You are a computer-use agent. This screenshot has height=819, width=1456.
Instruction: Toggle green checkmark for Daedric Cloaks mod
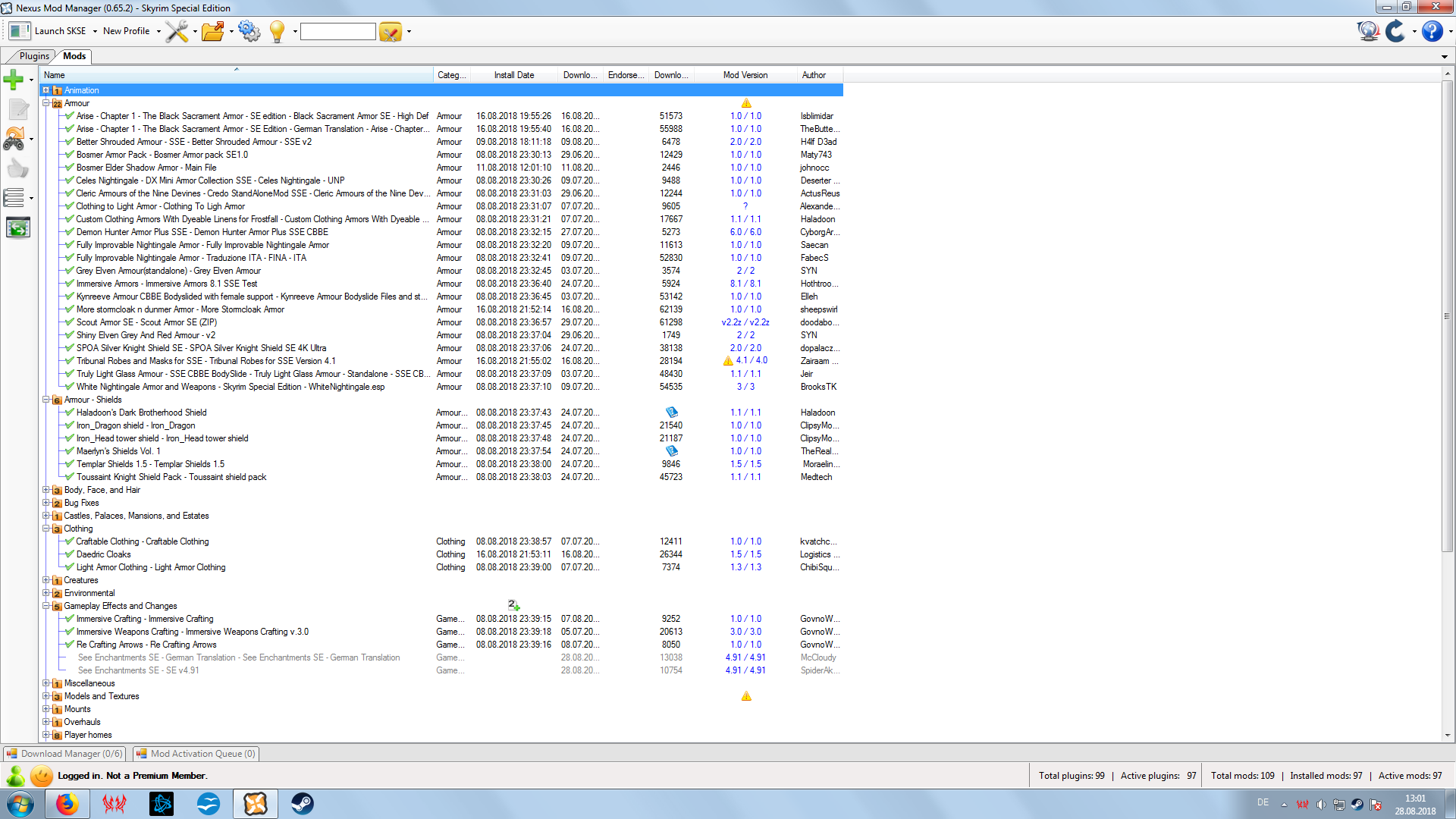point(69,554)
